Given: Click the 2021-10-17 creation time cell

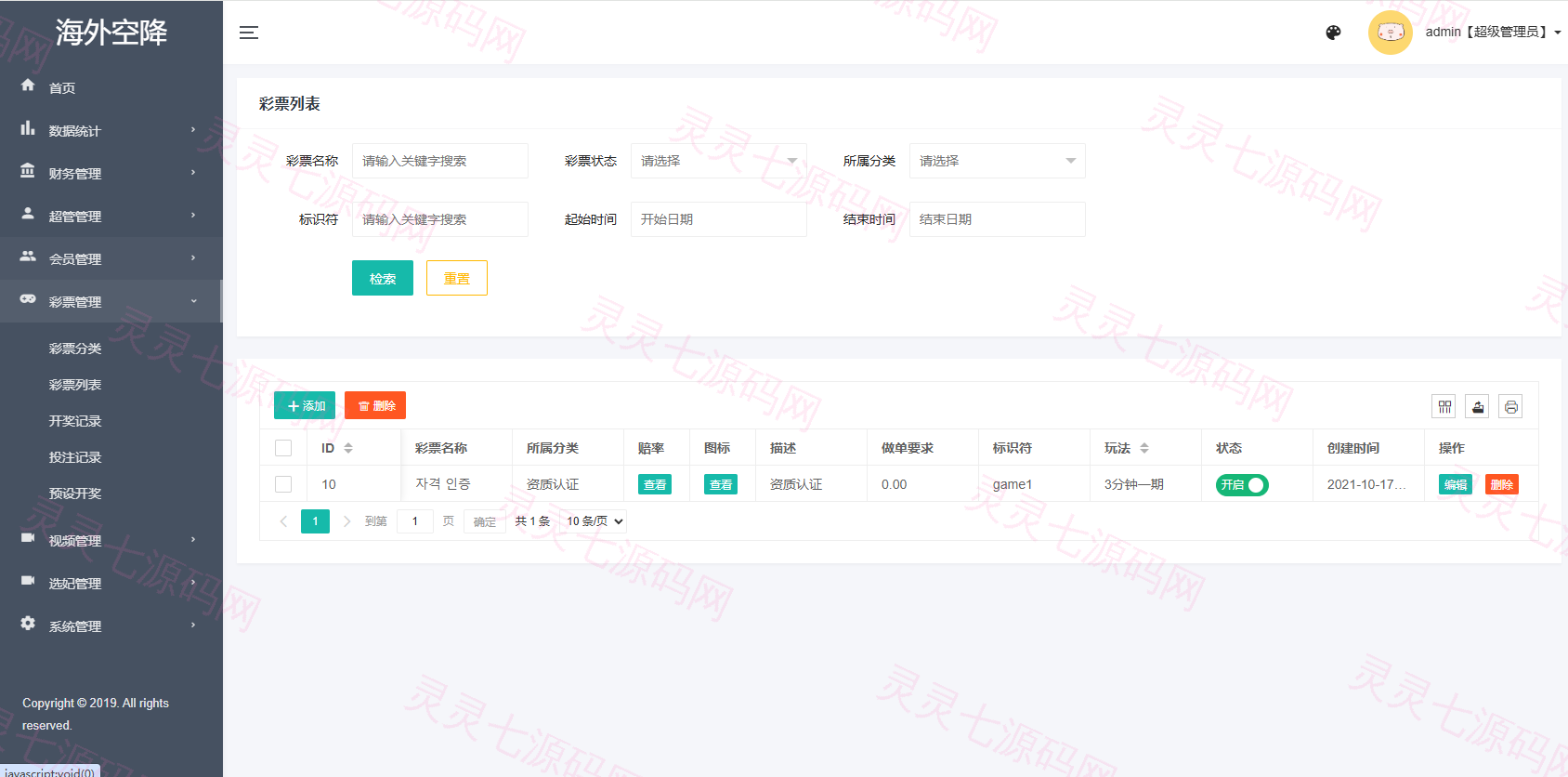Looking at the screenshot, I should 1366,484.
